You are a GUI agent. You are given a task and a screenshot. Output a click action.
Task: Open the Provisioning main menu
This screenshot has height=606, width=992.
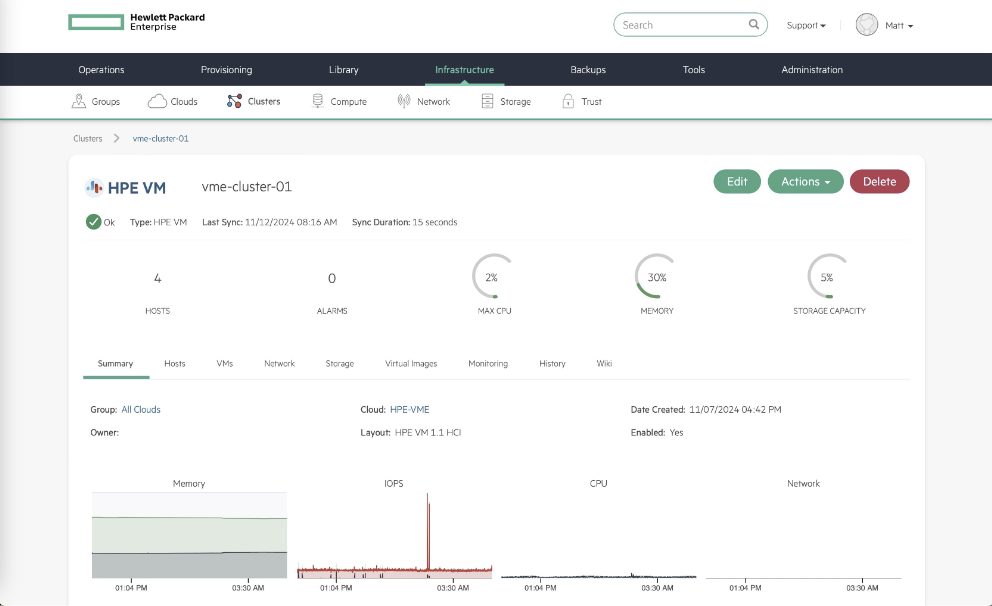226,70
